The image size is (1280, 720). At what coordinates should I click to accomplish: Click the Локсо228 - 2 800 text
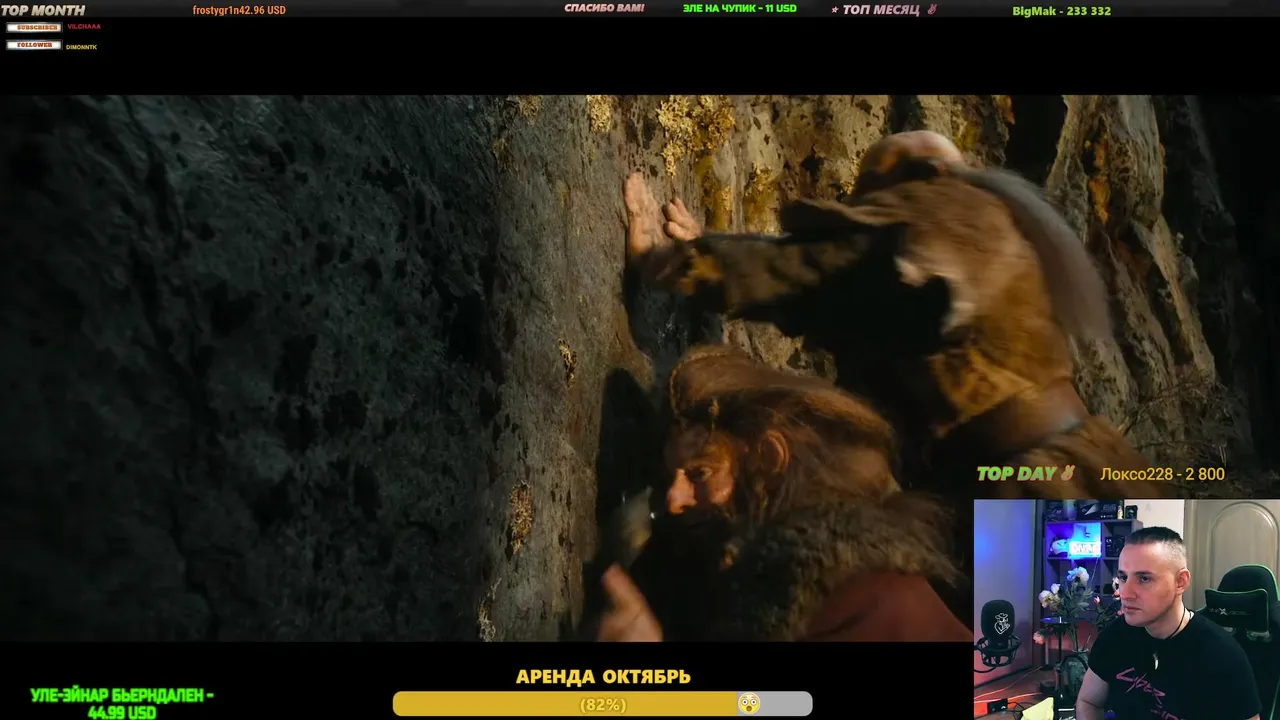(x=1162, y=474)
